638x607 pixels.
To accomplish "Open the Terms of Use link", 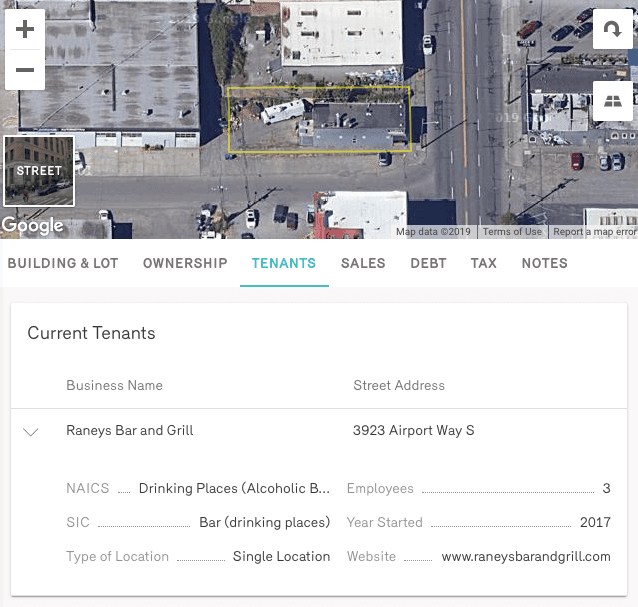I will tap(512, 232).
